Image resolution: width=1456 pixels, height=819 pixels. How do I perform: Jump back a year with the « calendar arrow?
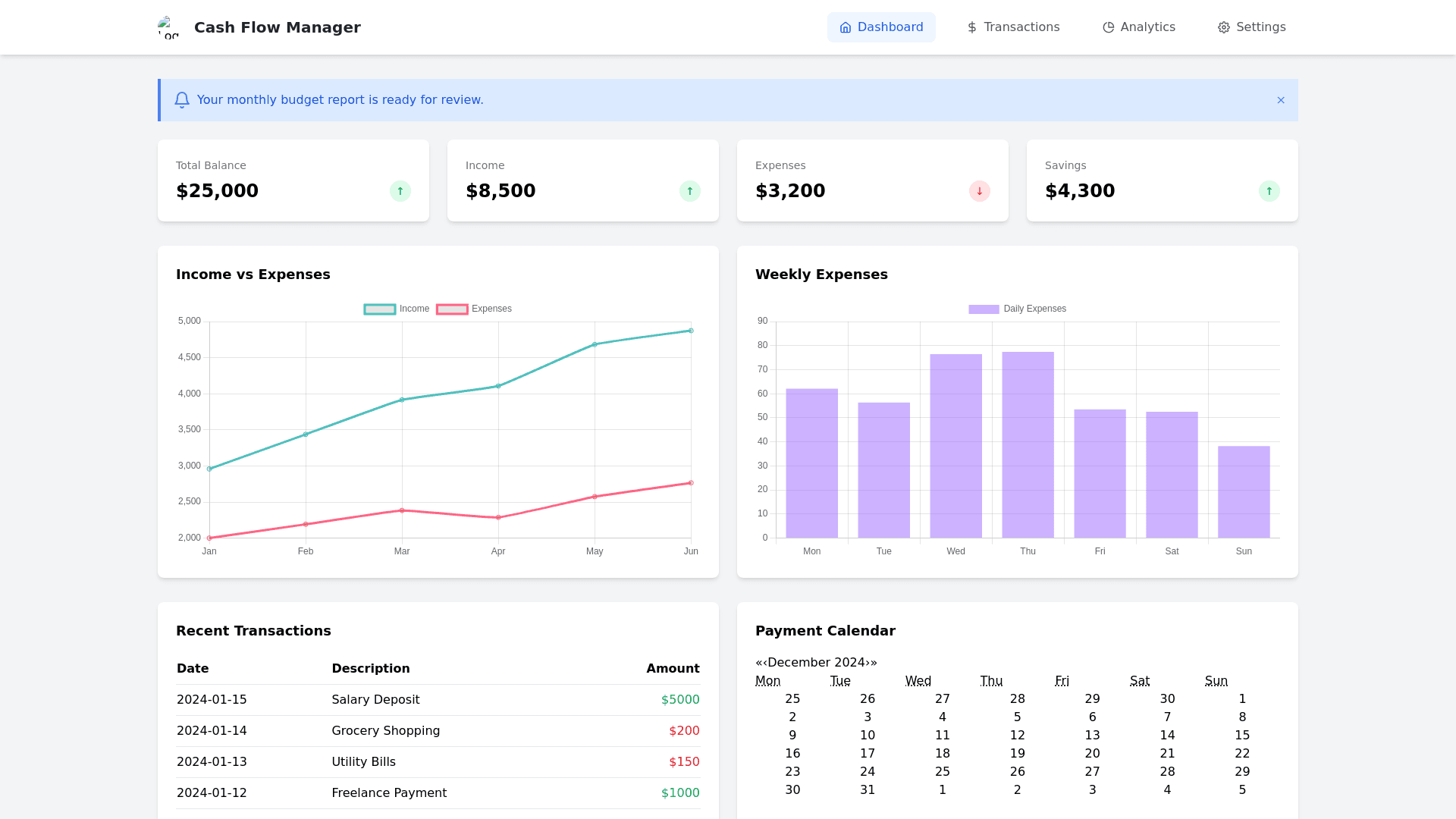[758, 663]
